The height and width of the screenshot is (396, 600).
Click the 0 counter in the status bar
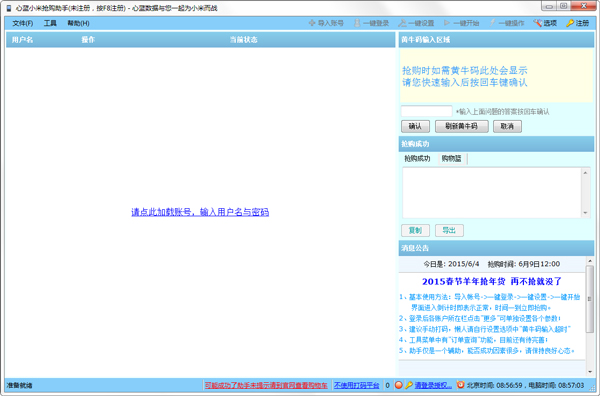[387, 385]
